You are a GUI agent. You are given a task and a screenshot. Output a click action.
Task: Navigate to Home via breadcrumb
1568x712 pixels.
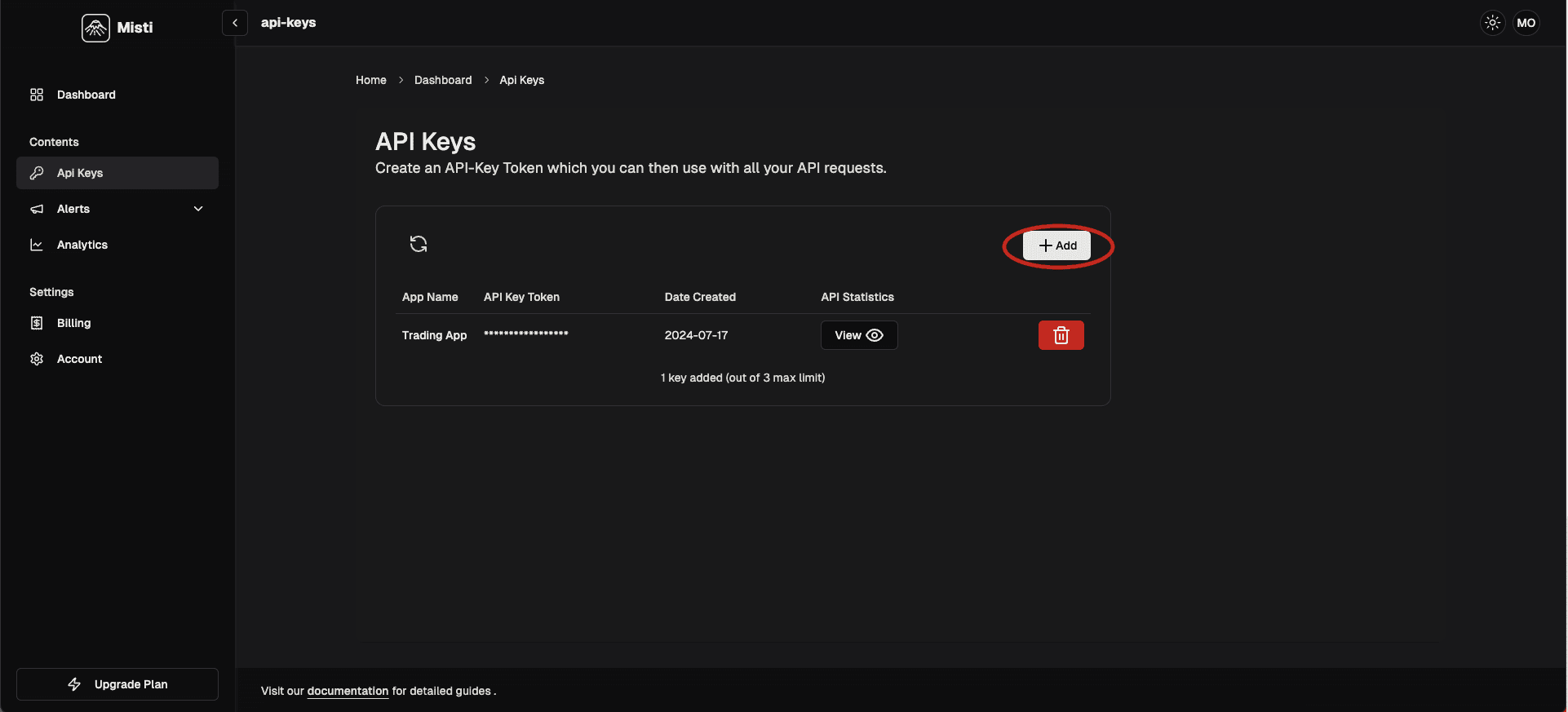[370, 80]
